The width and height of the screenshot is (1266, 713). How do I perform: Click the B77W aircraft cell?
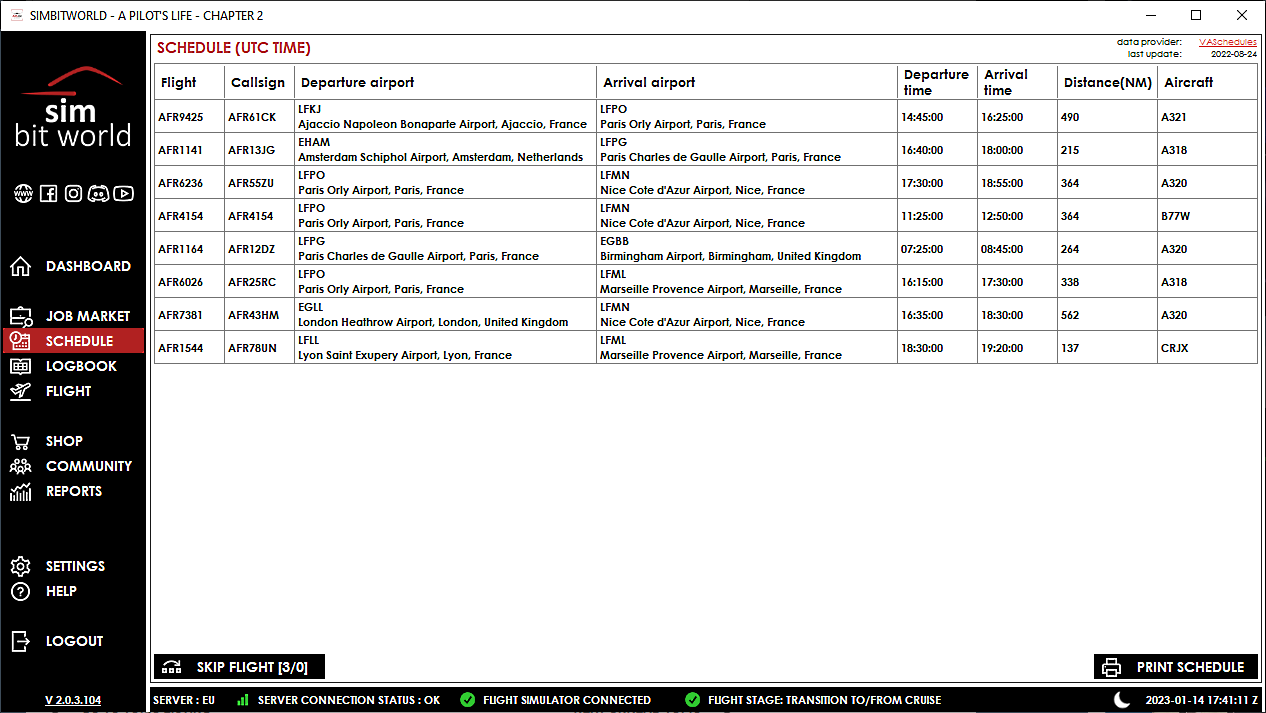1207,216
